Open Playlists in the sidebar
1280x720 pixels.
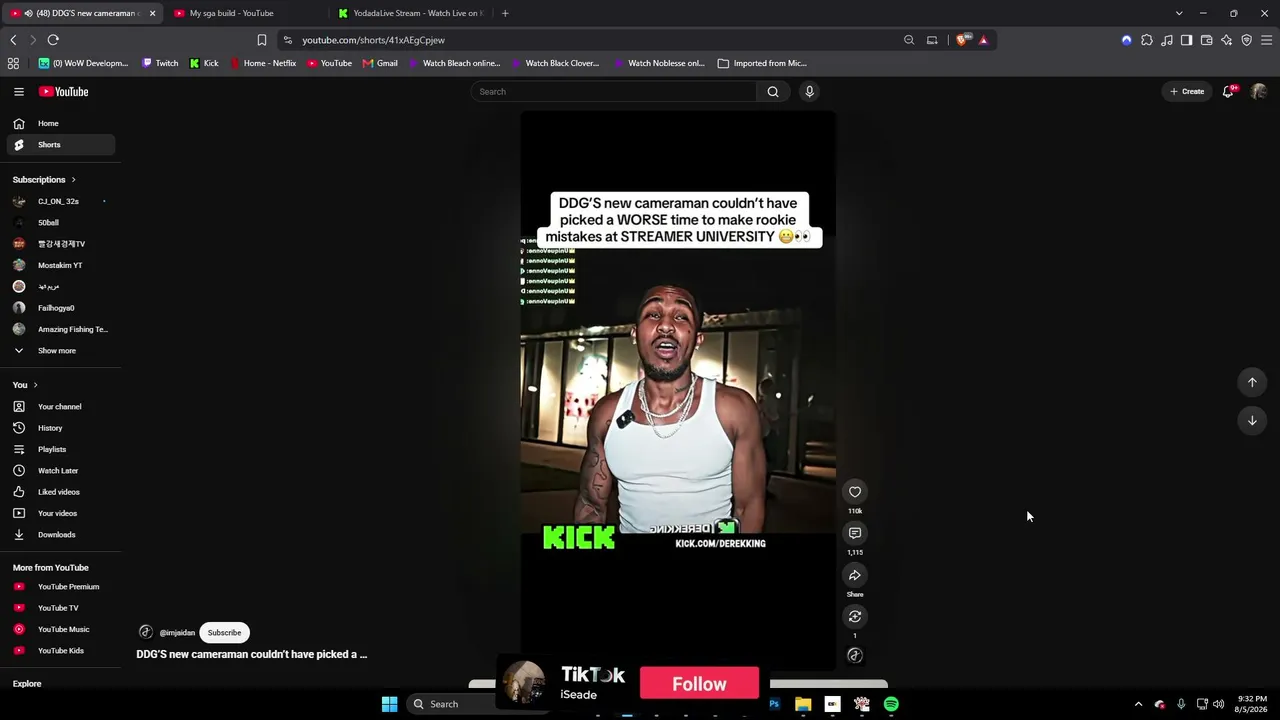pos(61,450)
